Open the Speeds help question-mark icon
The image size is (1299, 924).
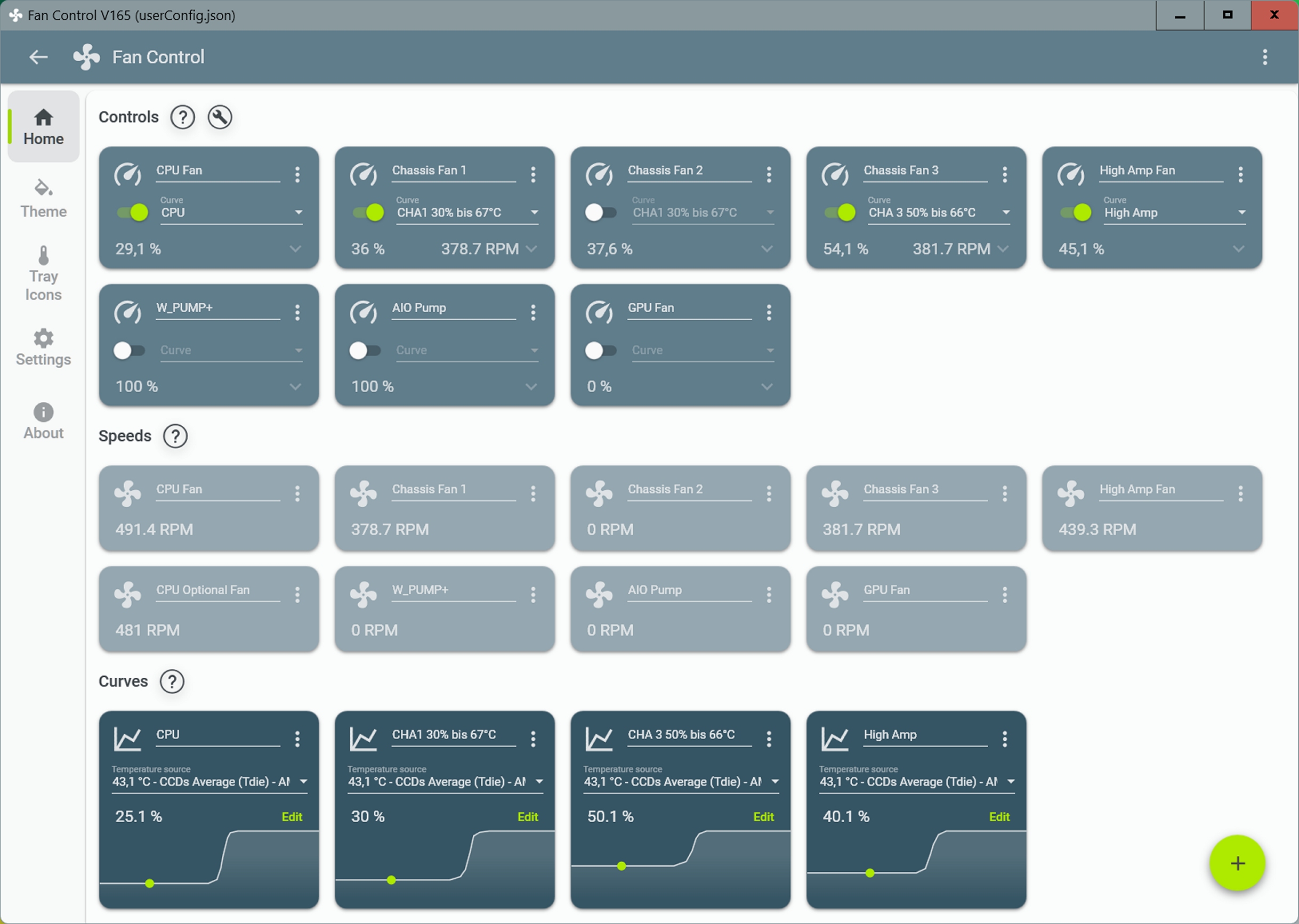[175, 436]
